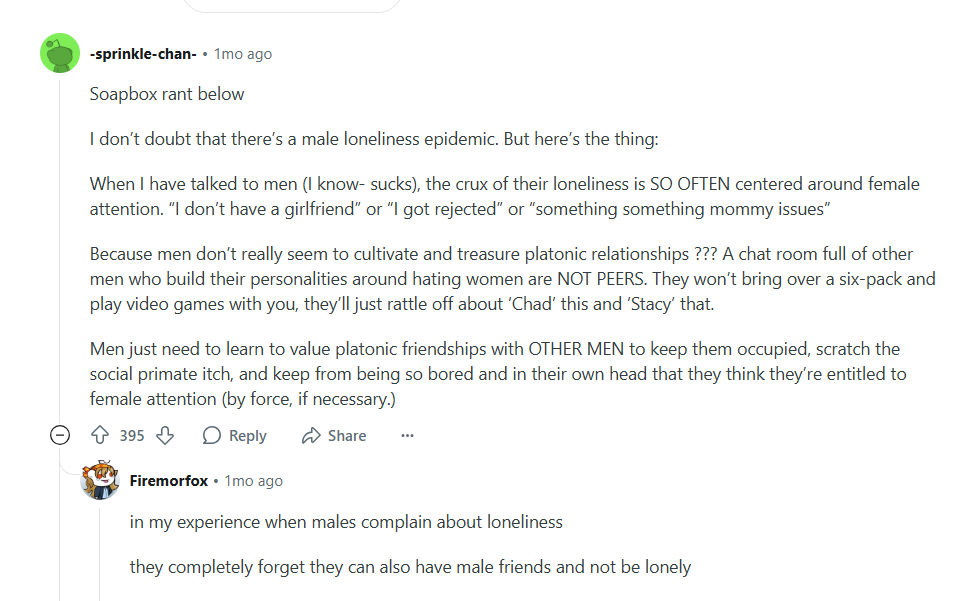Open the three-dot more options menu
Viewport: 968px width, 601px height.
(x=407, y=436)
